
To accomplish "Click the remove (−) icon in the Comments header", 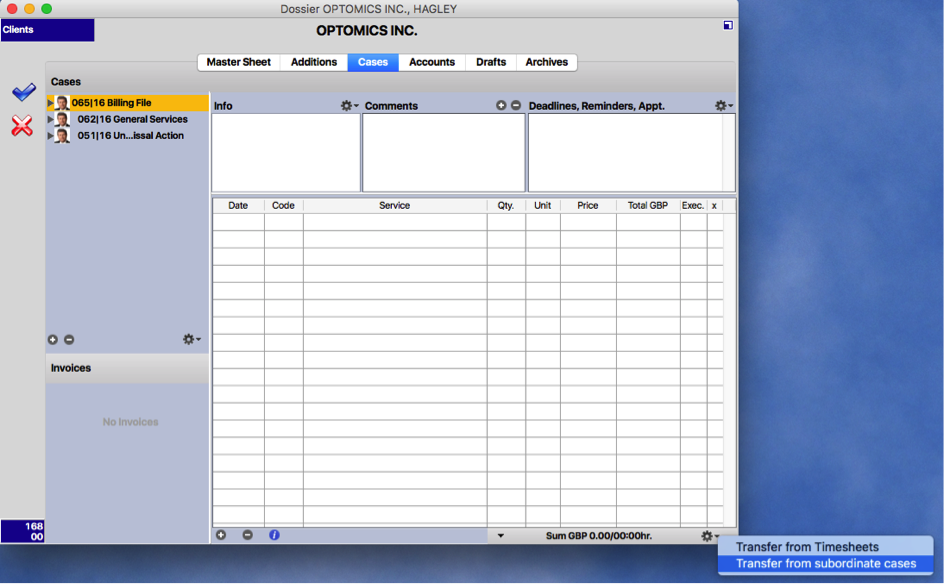I will (514, 104).
